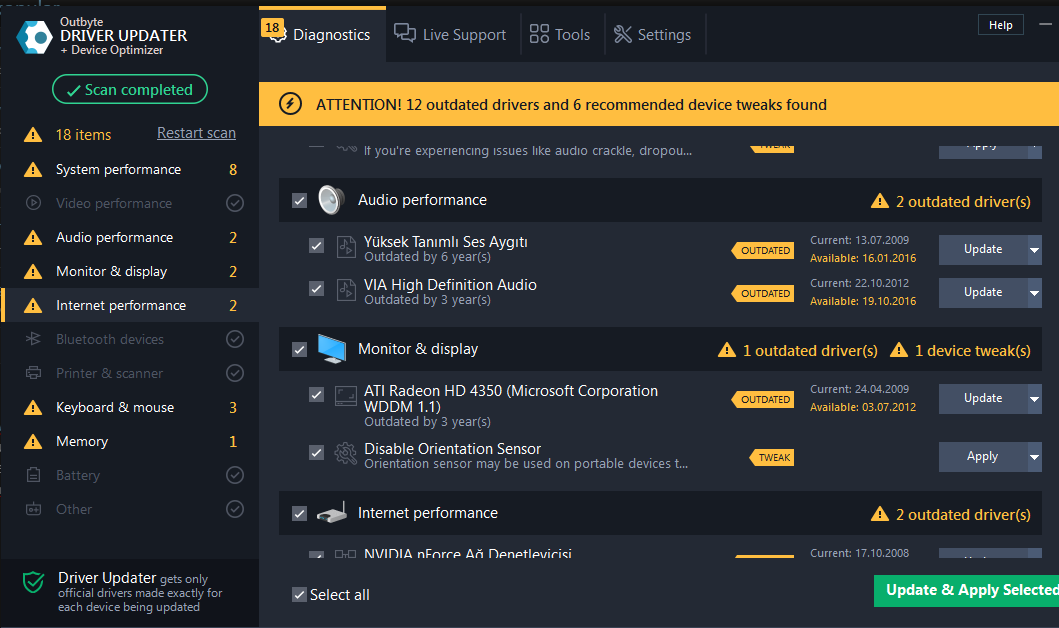The image size is (1059, 628).
Task: Click the Help button
Action: pyautogui.click(x=1000, y=25)
